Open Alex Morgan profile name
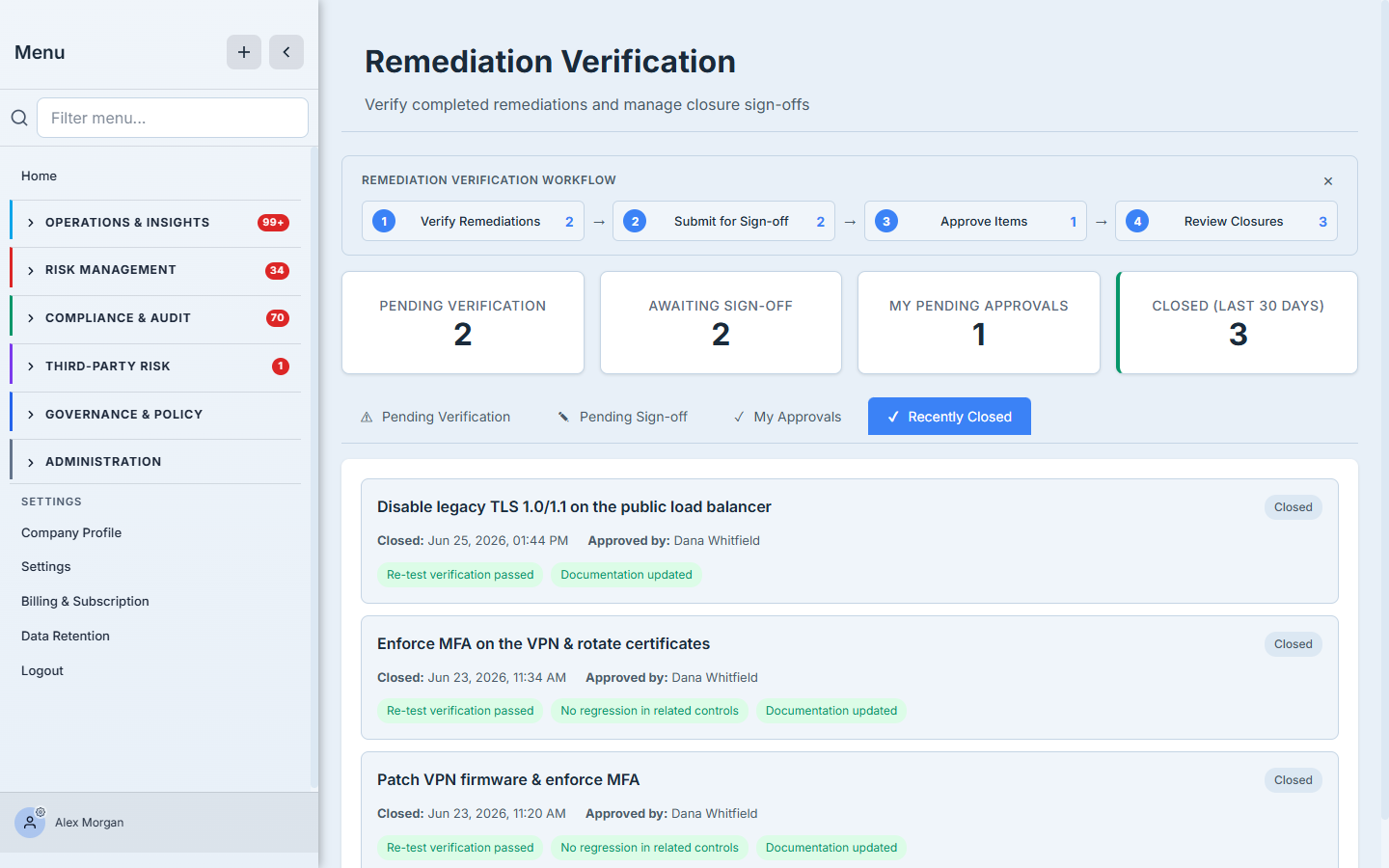1389x868 pixels. click(x=90, y=823)
